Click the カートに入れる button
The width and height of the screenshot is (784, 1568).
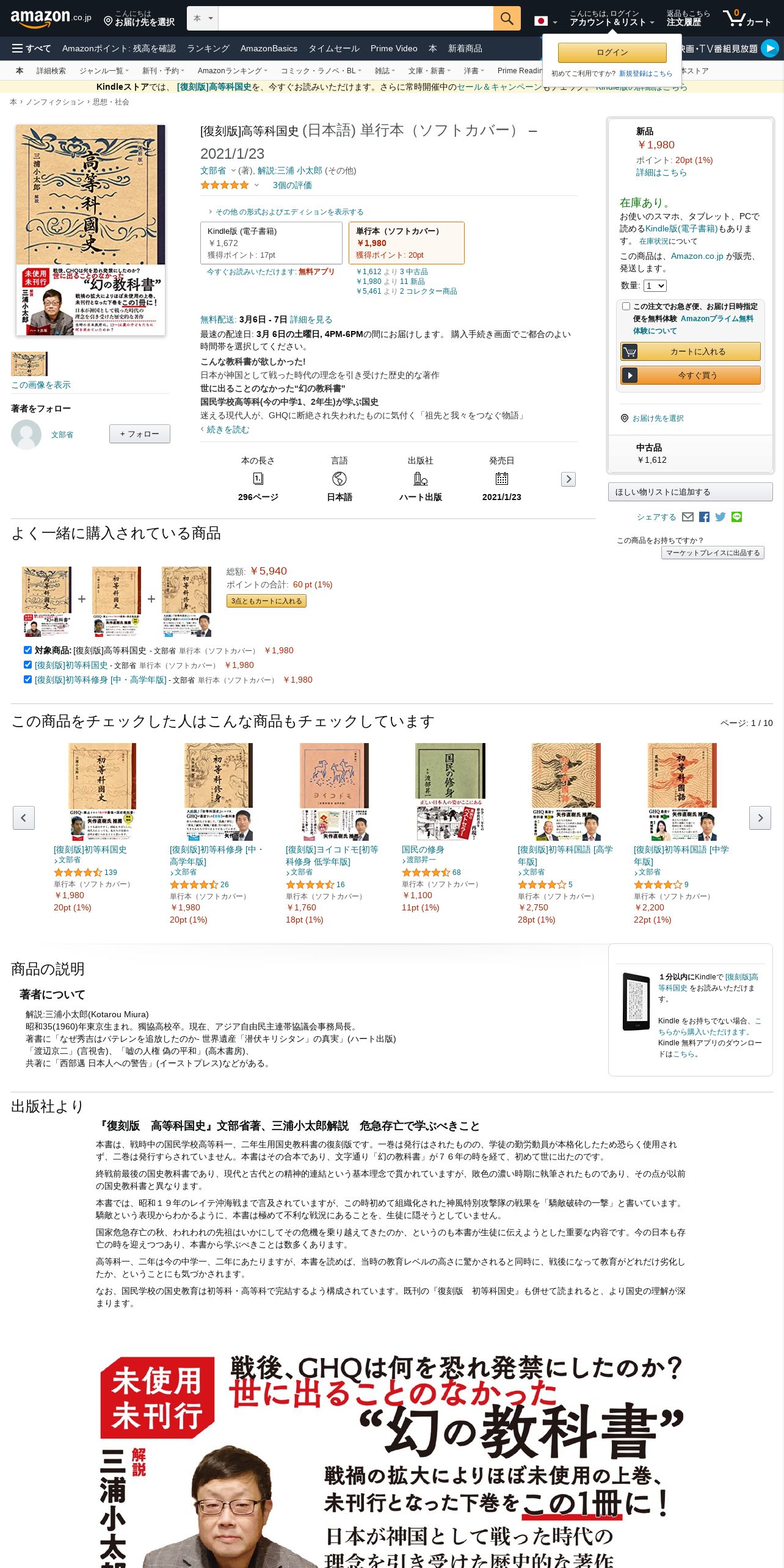(x=691, y=351)
